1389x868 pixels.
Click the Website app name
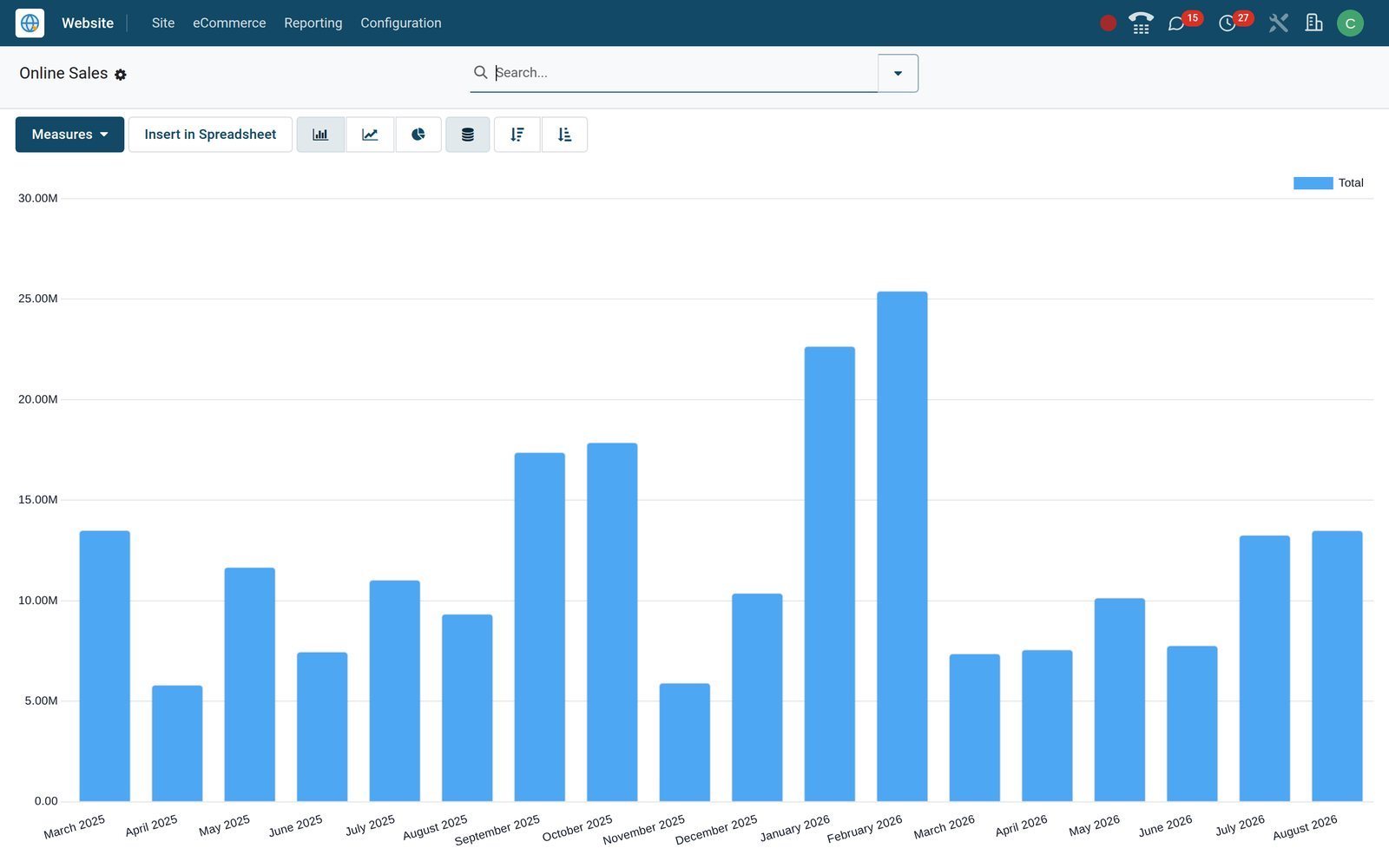88,23
